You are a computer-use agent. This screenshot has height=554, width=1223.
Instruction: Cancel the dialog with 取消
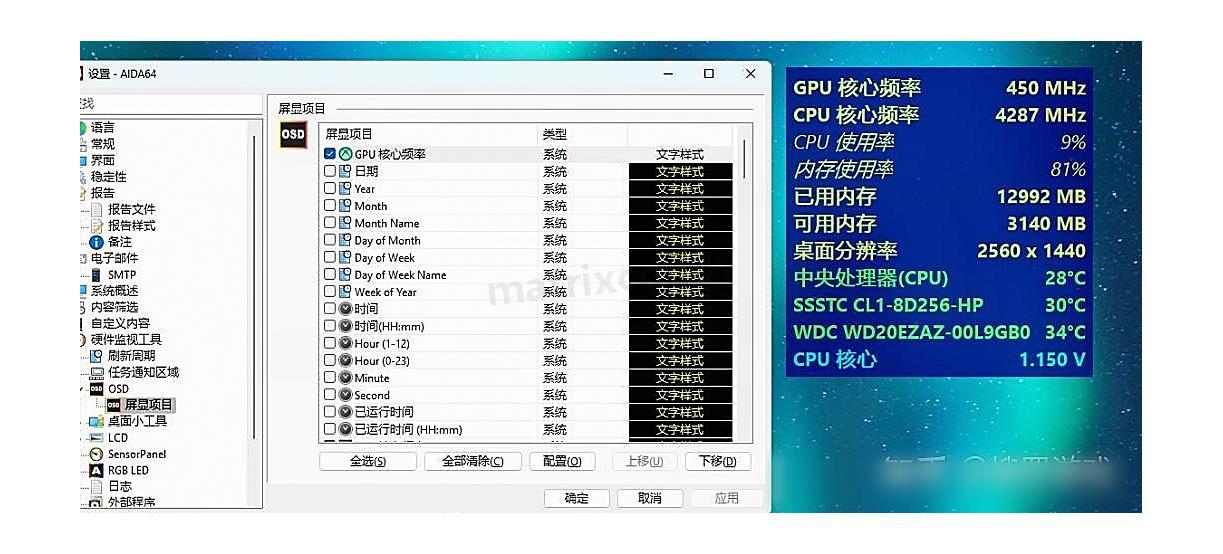click(650, 498)
